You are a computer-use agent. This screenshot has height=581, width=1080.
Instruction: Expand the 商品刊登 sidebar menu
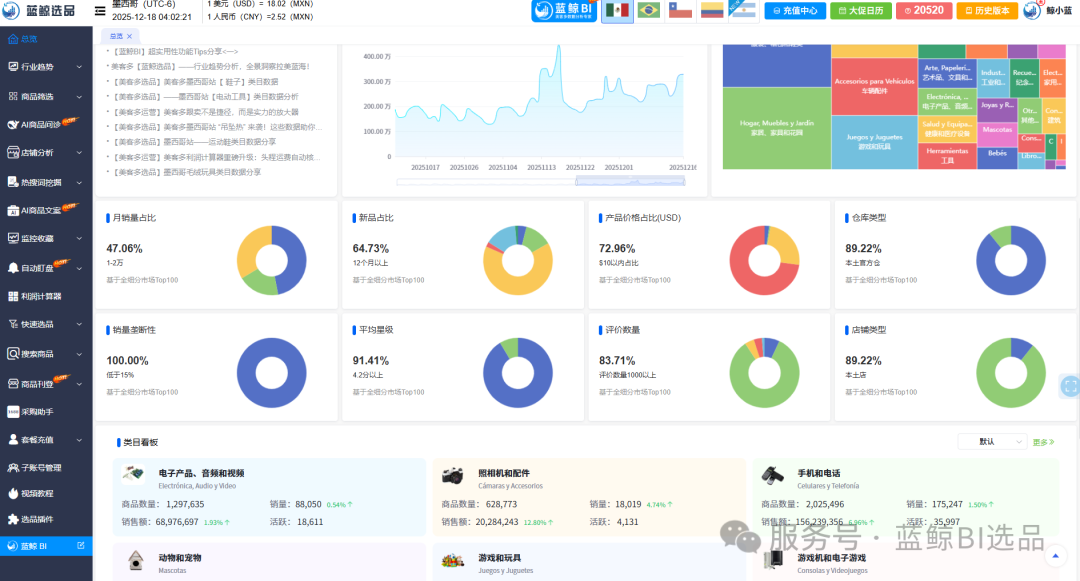[46, 384]
